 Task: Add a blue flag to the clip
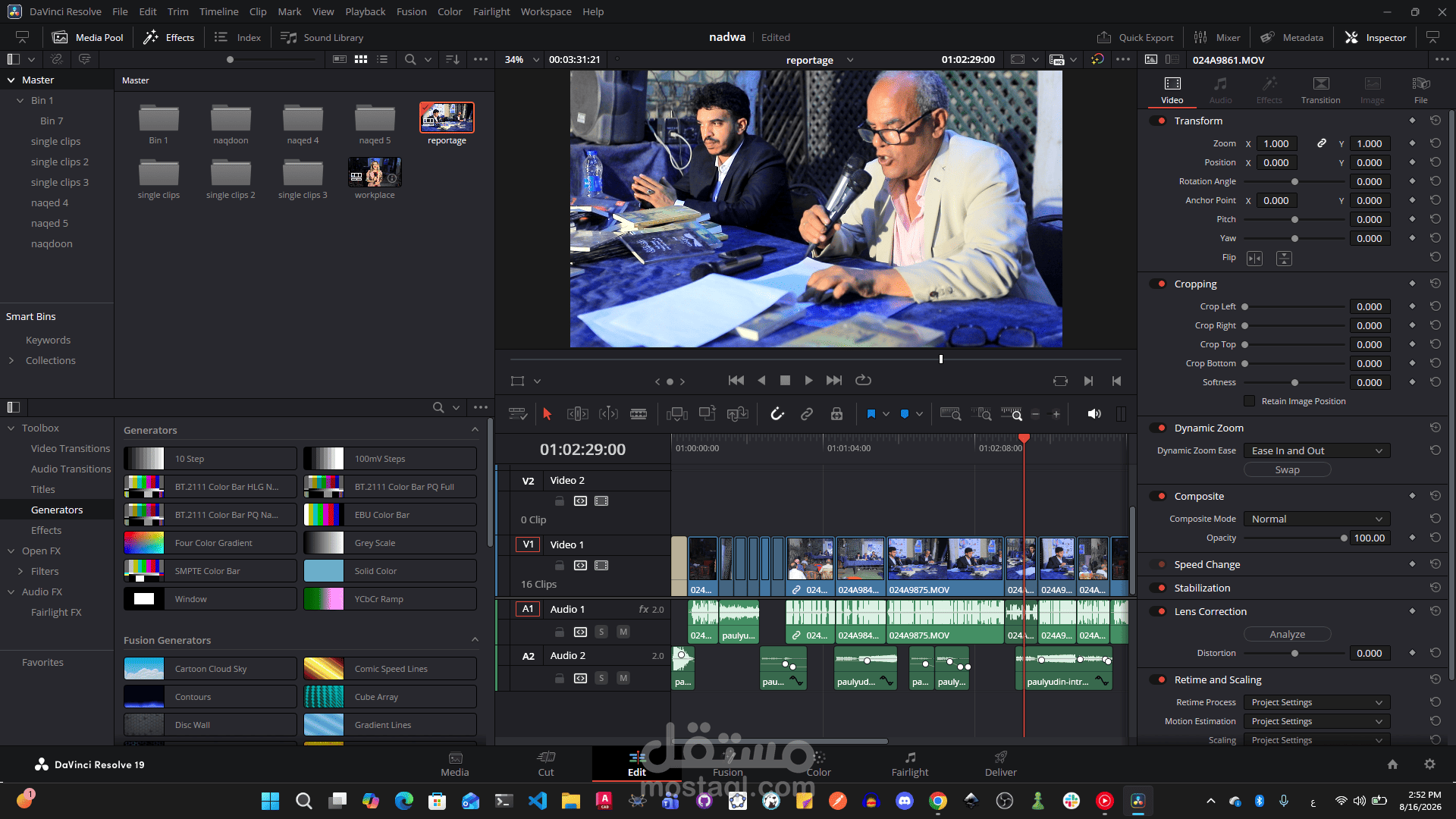click(871, 414)
